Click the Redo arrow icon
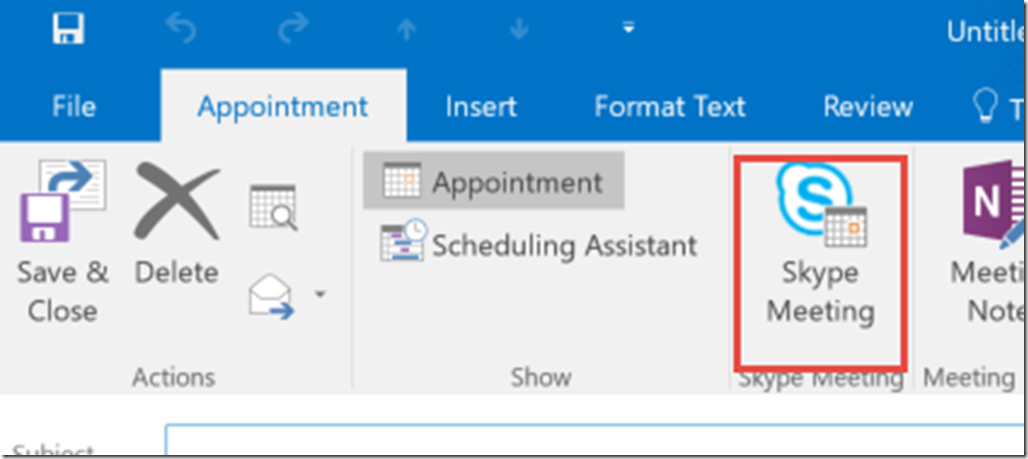The height and width of the screenshot is (459, 1028). point(294,30)
